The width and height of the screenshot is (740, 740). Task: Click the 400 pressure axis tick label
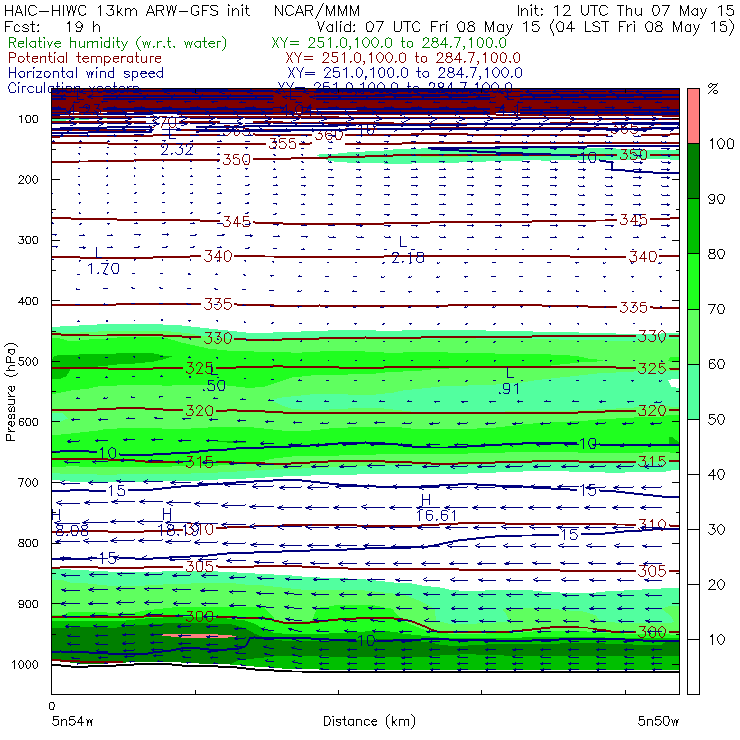pyautogui.click(x=28, y=301)
